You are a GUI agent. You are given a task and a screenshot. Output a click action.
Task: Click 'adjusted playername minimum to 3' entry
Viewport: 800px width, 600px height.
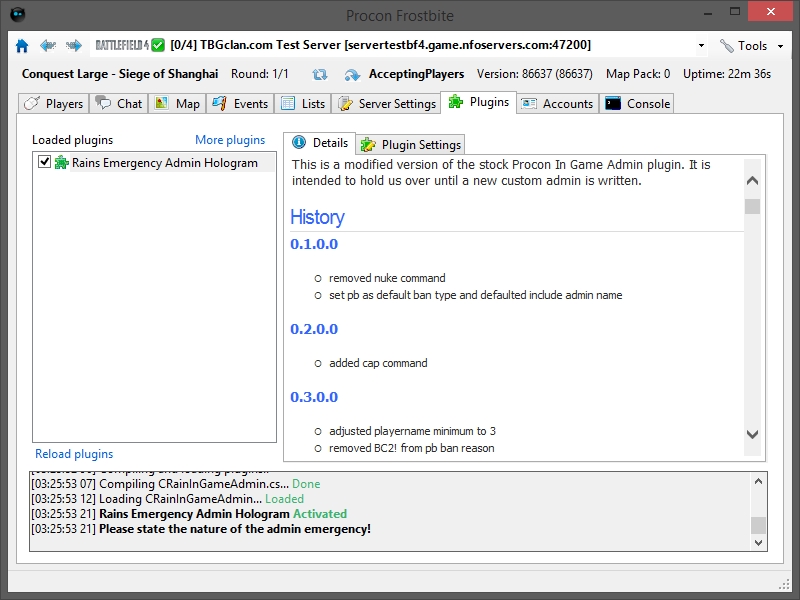[x=412, y=431]
